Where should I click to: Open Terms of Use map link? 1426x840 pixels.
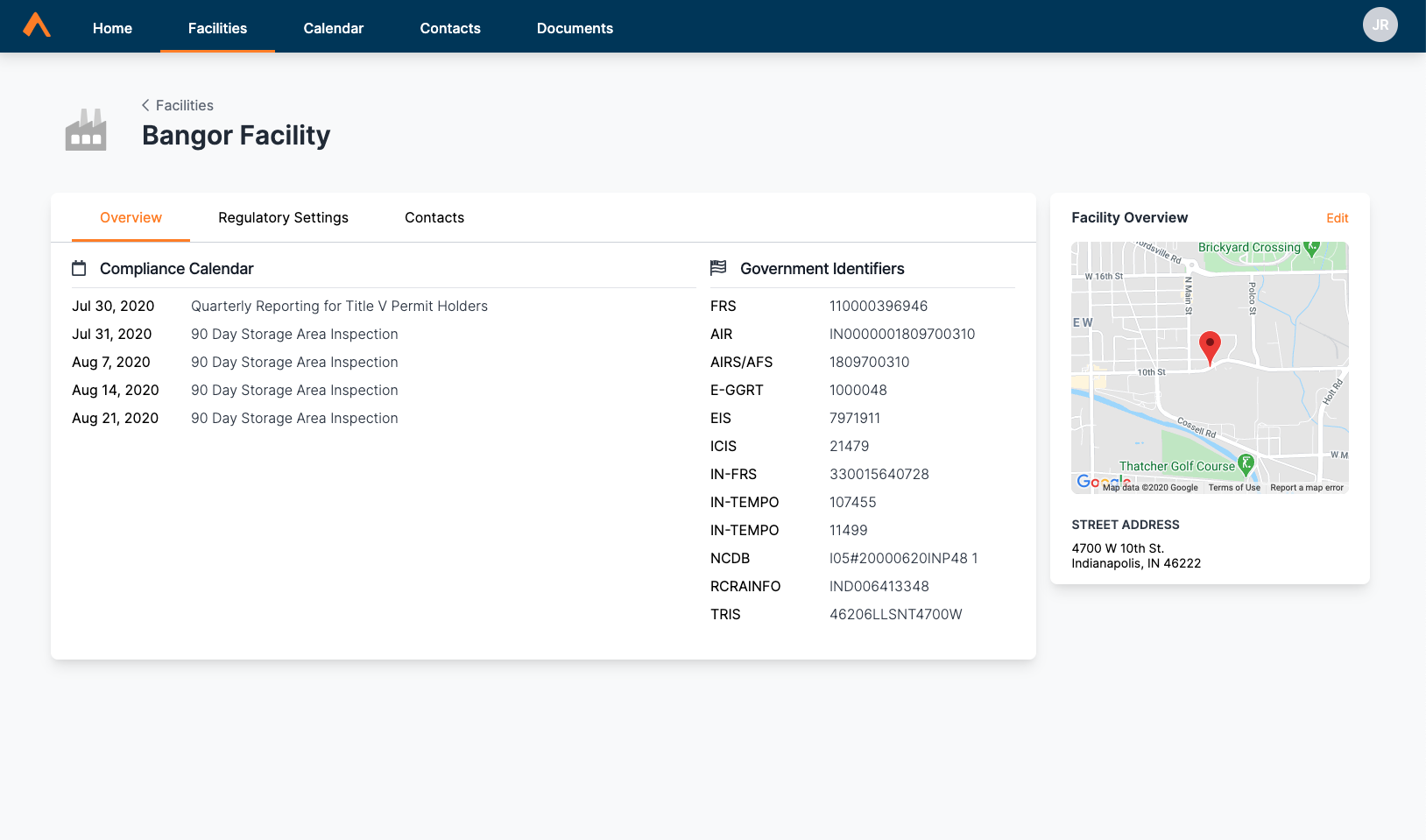[x=1234, y=488]
